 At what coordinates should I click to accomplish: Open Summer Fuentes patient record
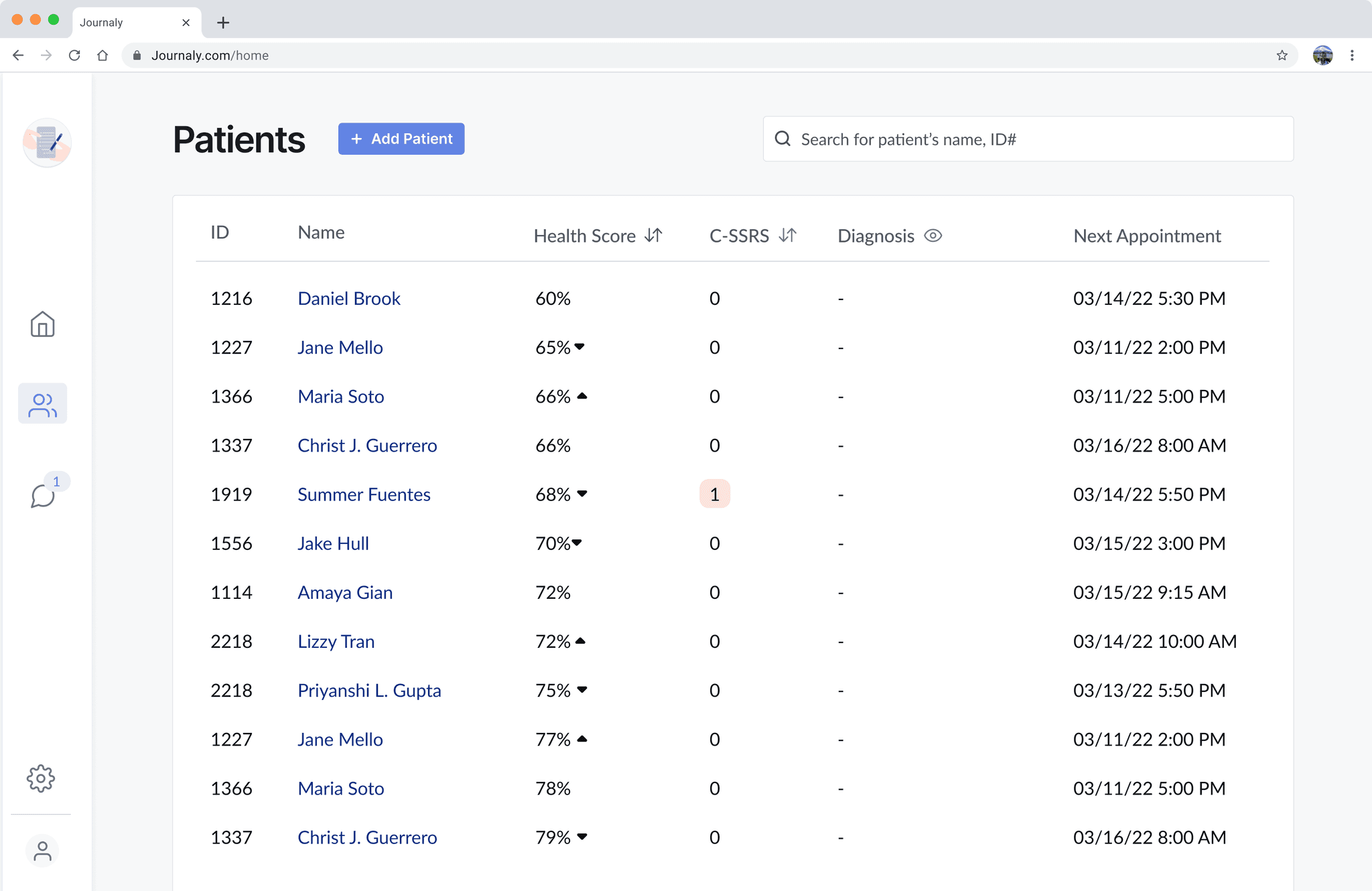[x=364, y=495]
